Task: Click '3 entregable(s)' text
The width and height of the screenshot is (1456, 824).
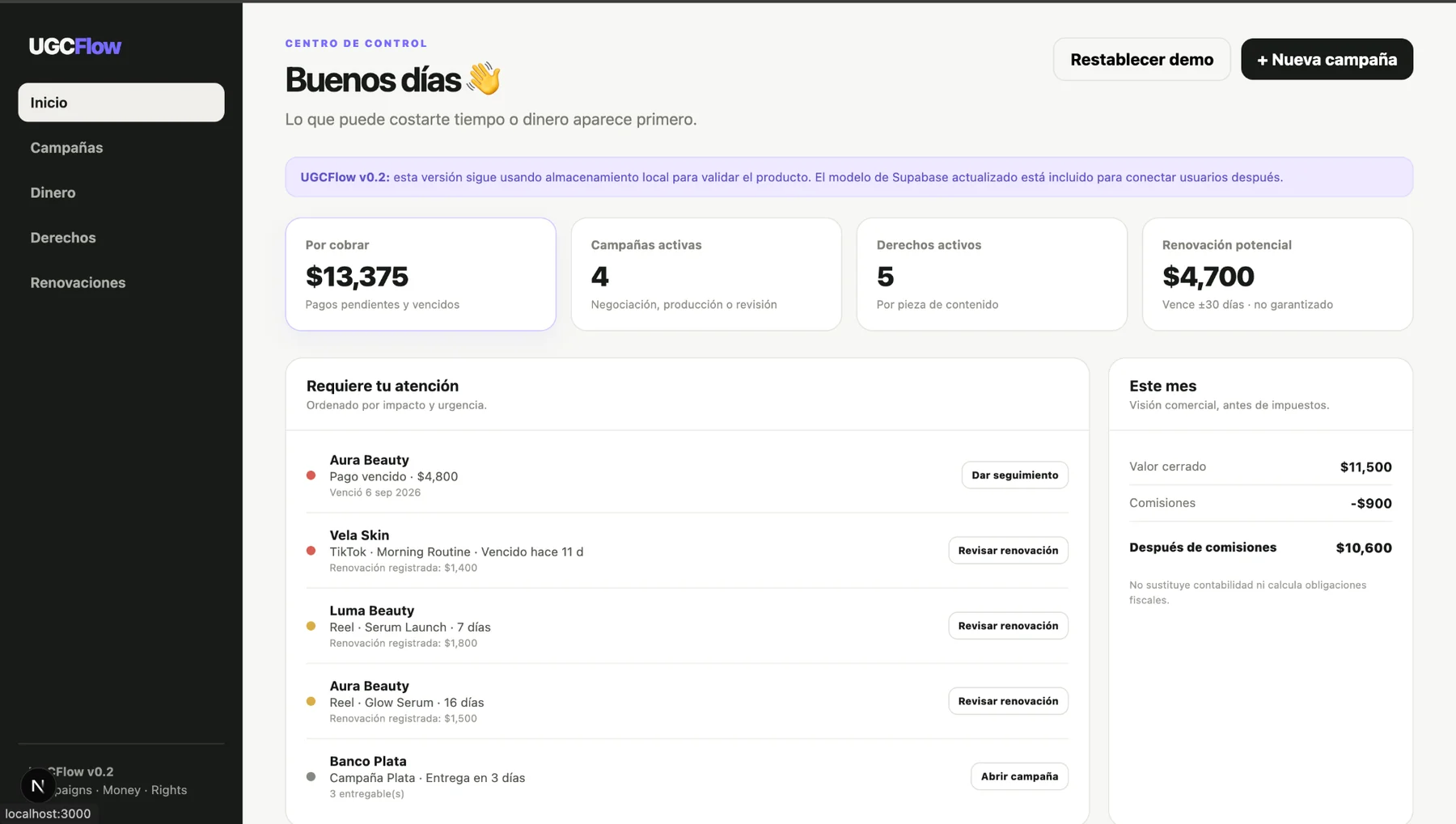Action: coord(366,793)
